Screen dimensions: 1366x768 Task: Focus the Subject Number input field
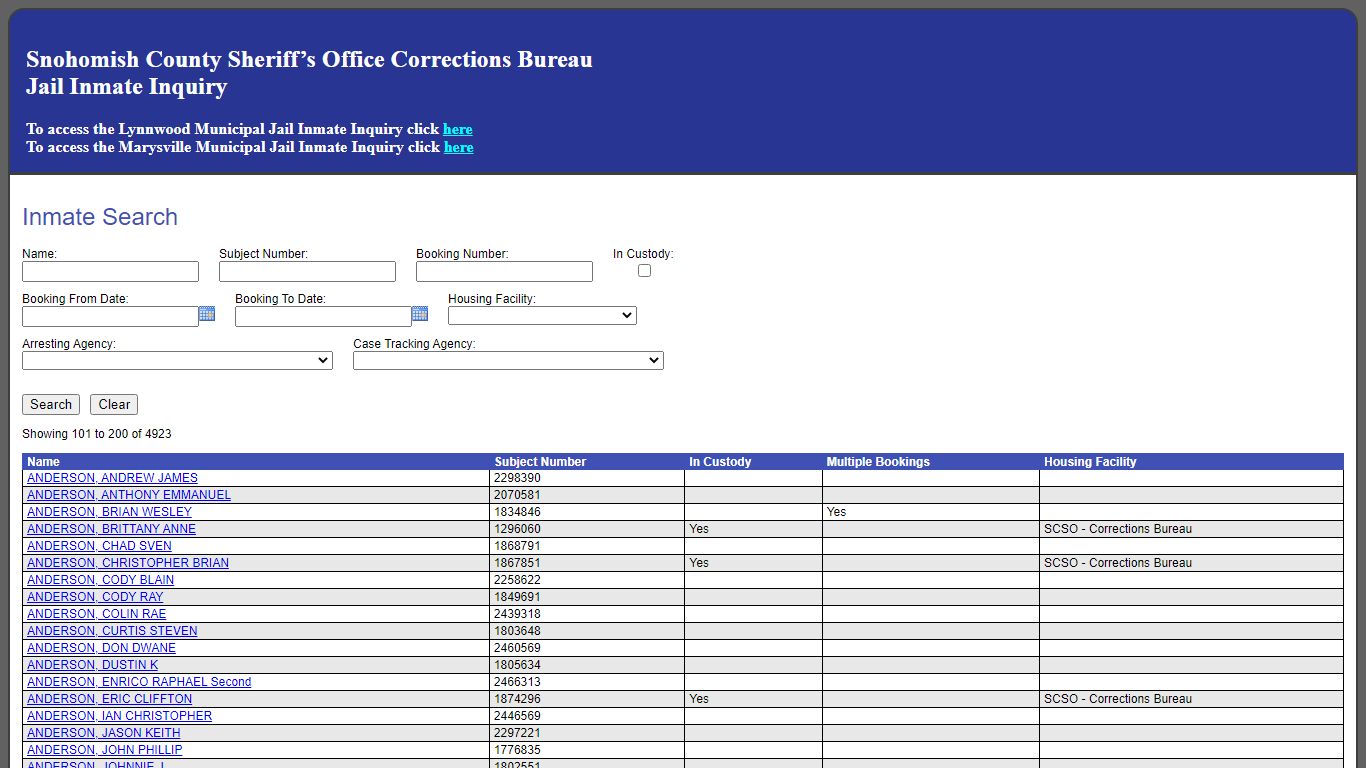click(307, 272)
